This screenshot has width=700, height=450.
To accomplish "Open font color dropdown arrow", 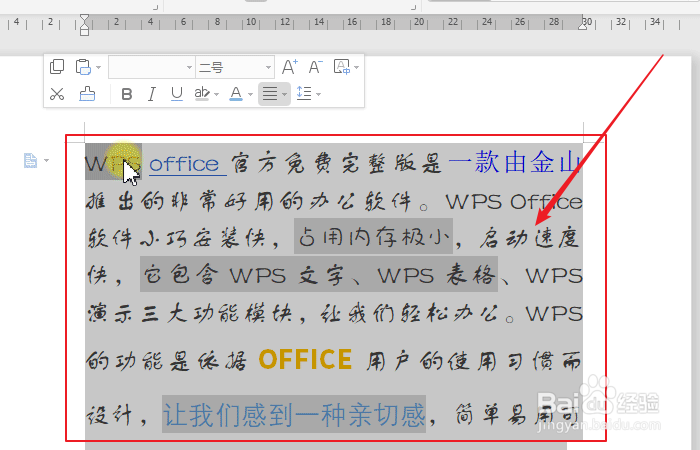I will point(250,94).
